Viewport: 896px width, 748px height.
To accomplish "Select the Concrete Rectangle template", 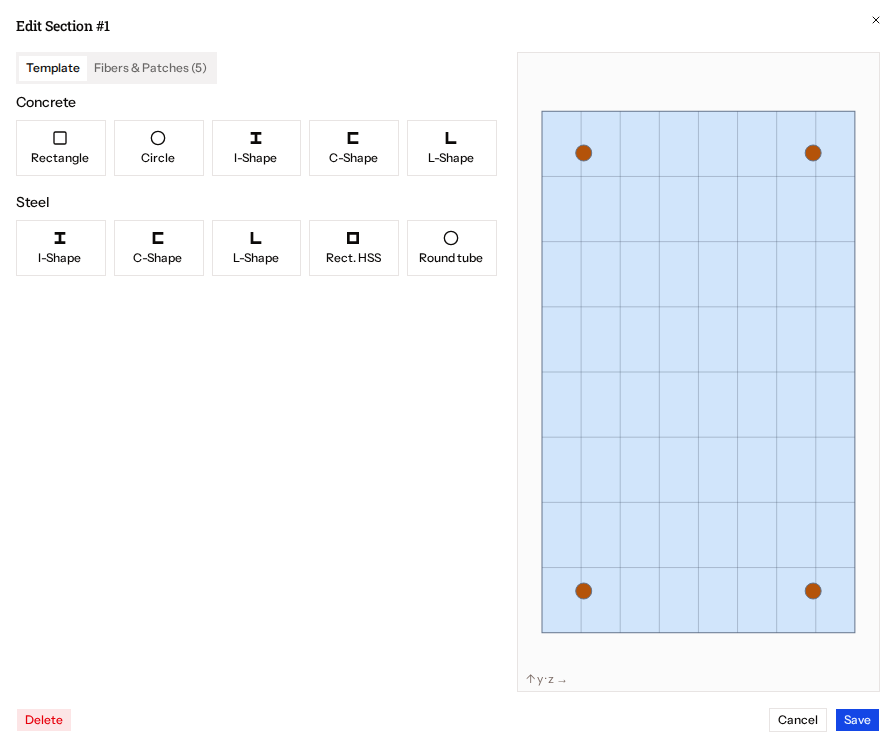I will [x=61, y=148].
